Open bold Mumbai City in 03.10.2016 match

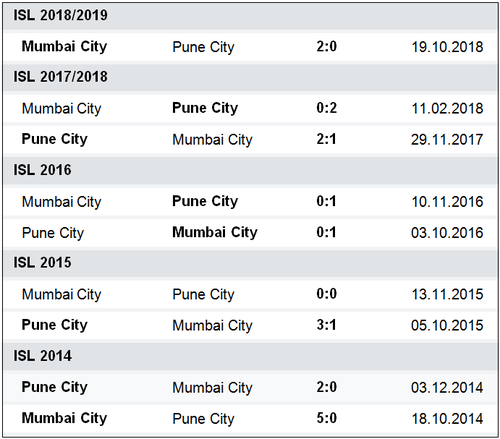(215, 232)
